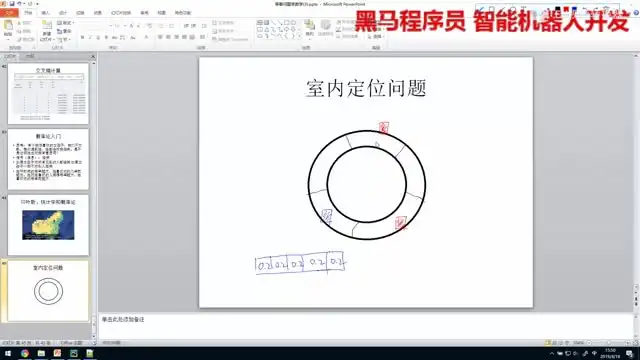Open the 选择 select dropdown
The height and width of the screenshot is (360, 640).
pyautogui.click(x=376, y=37)
